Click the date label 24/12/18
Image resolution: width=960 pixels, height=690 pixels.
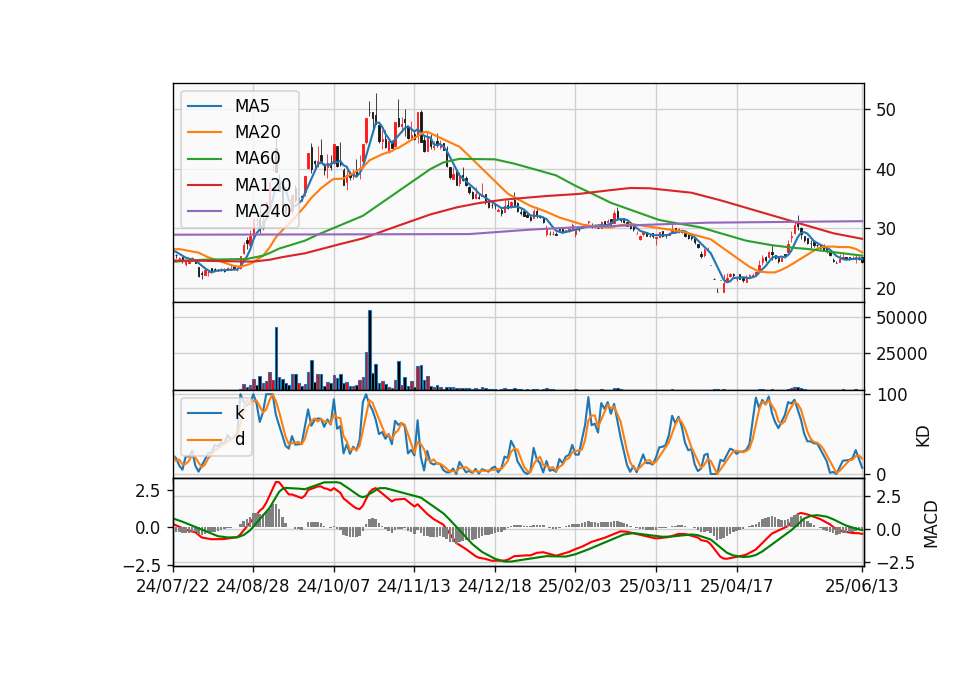495,586
